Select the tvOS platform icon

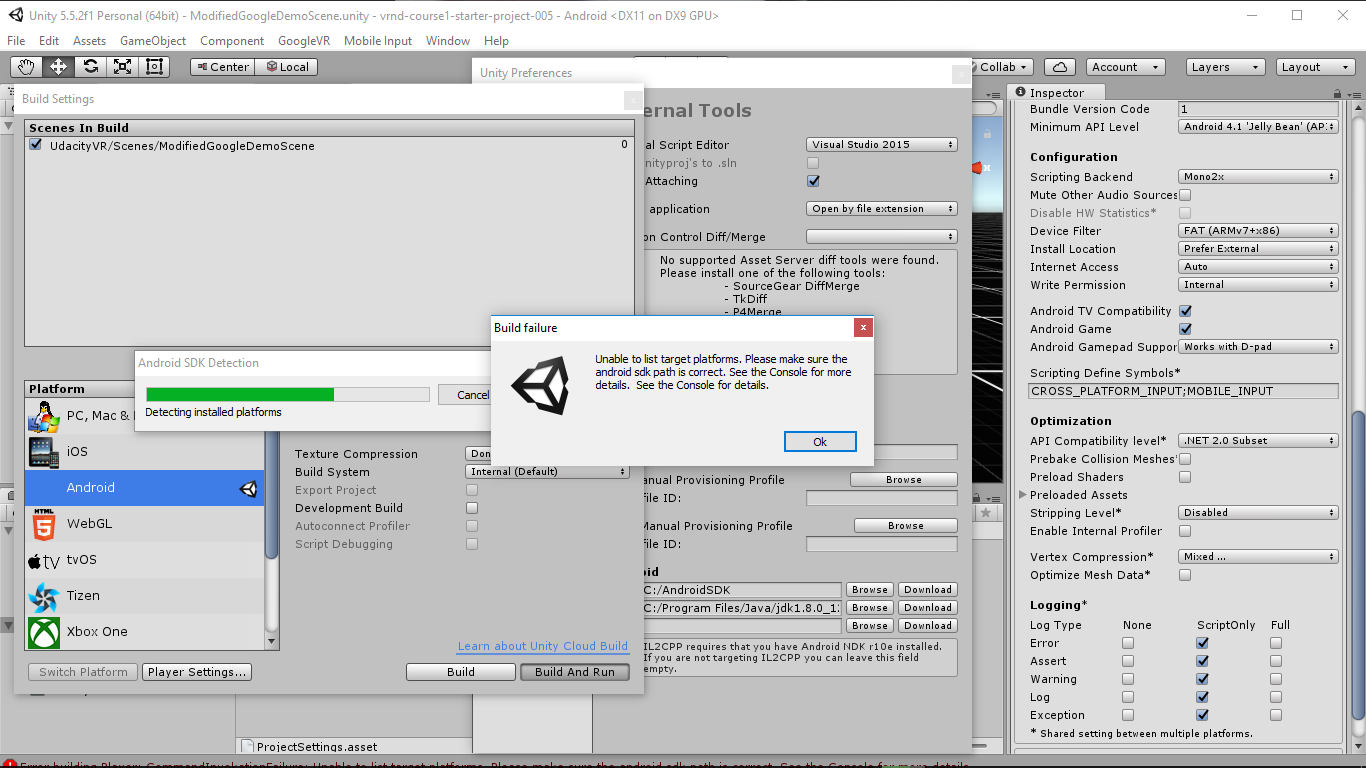(44, 560)
